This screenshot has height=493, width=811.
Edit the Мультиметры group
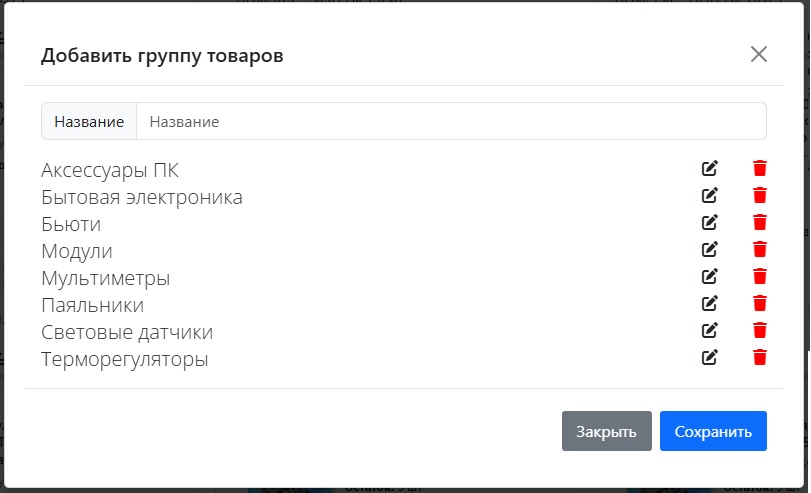coord(710,276)
